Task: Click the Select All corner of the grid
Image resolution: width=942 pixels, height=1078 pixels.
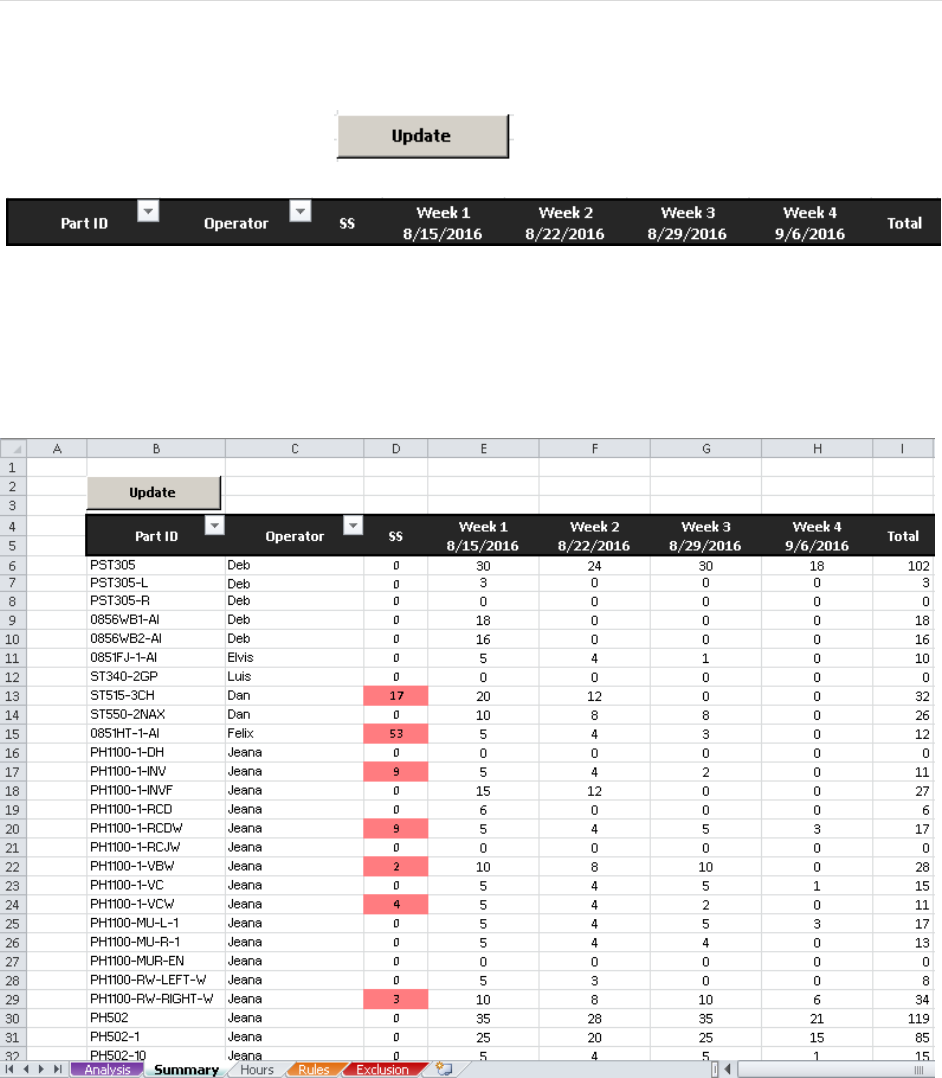Action: tap(13, 449)
